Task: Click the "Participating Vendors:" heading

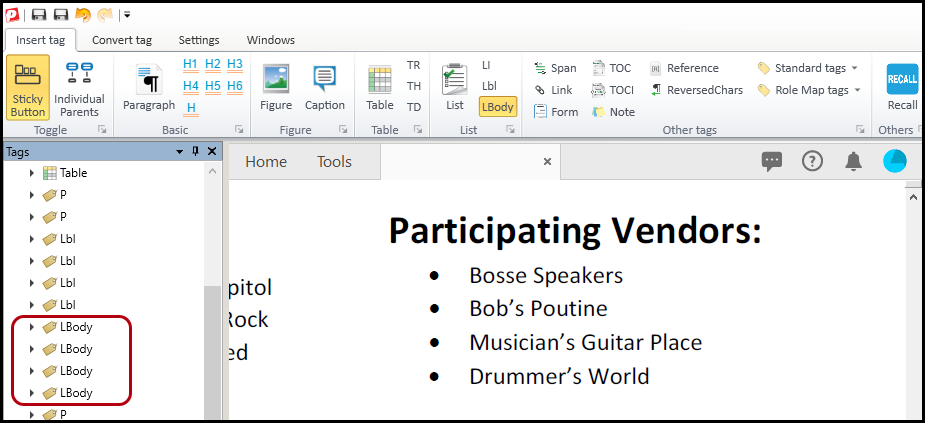Action: pos(575,231)
